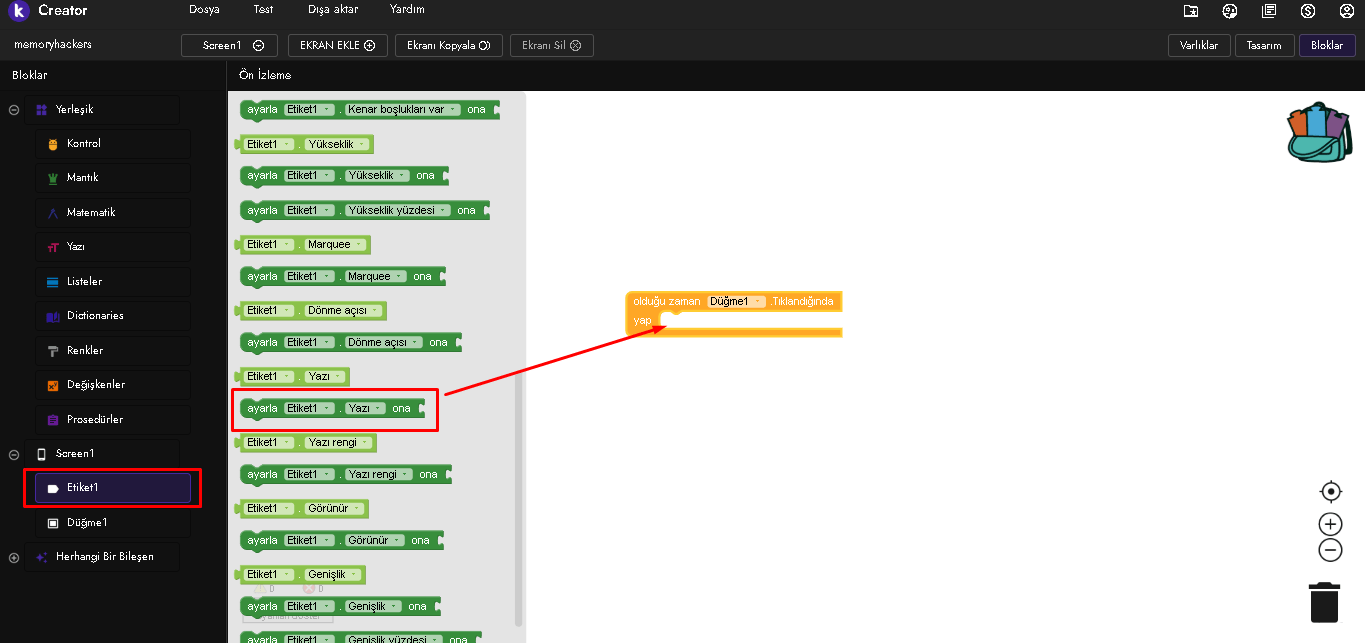
Task: Open the Prosedürler blocks category
Action: point(112,420)
